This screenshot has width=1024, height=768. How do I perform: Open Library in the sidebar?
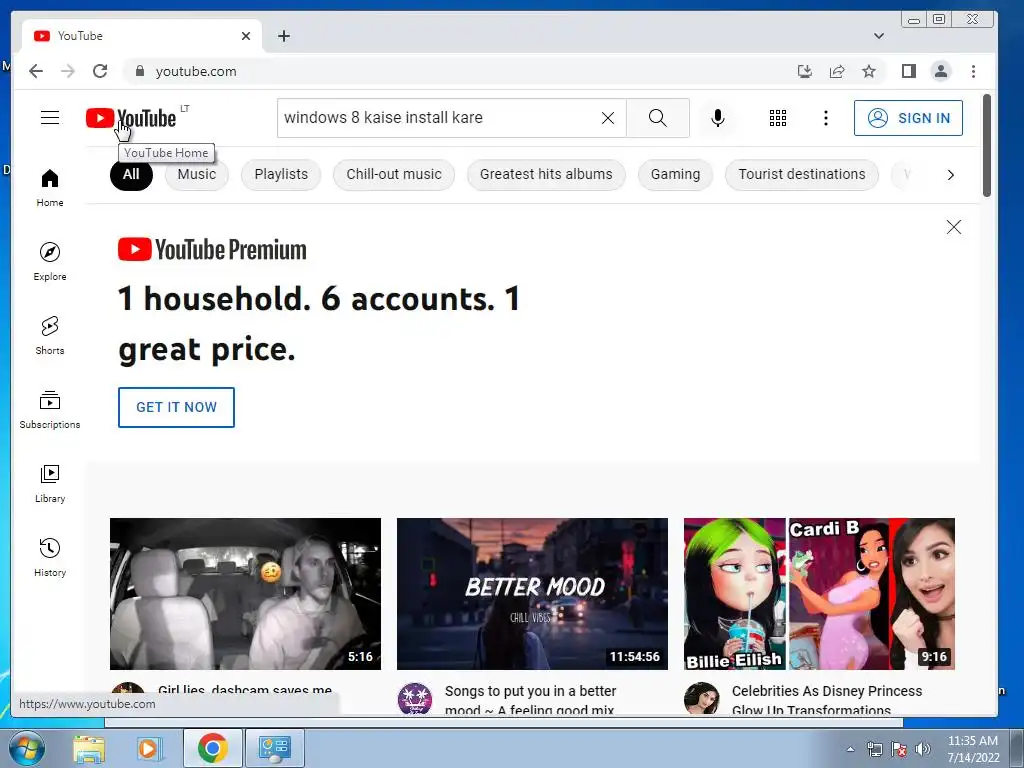50,483
